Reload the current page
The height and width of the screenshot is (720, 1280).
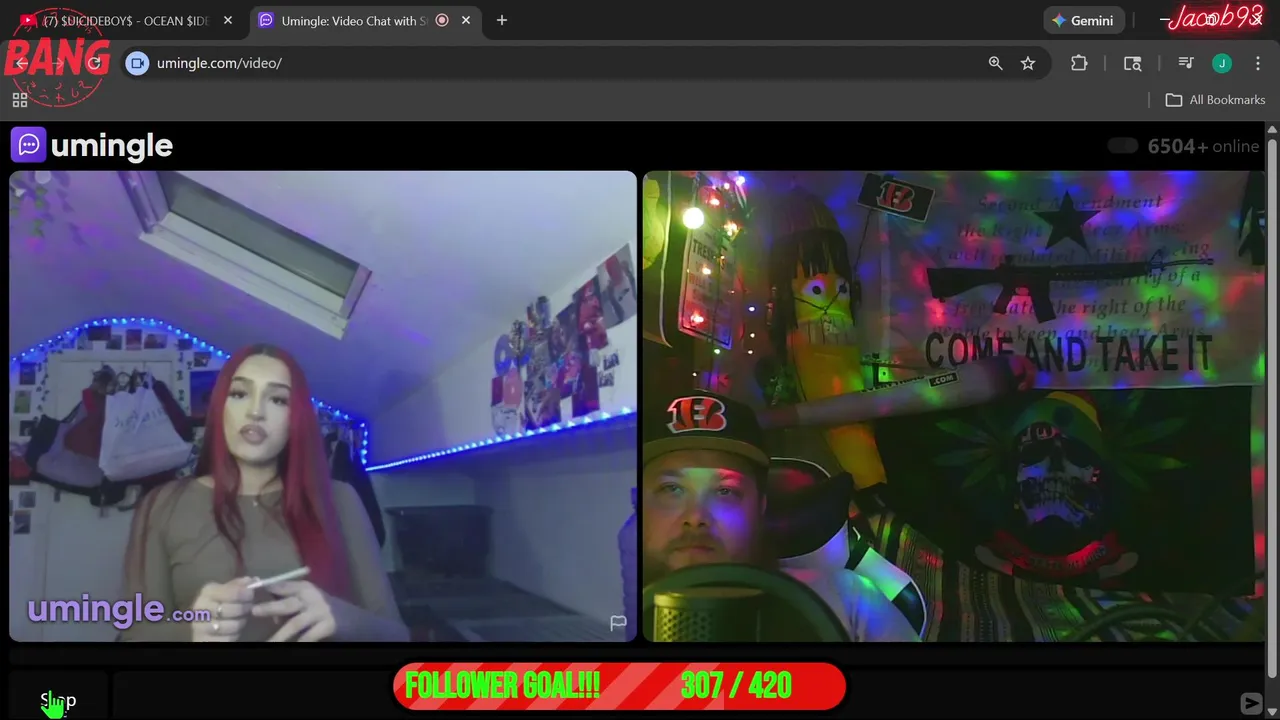[x=94, y=63]
